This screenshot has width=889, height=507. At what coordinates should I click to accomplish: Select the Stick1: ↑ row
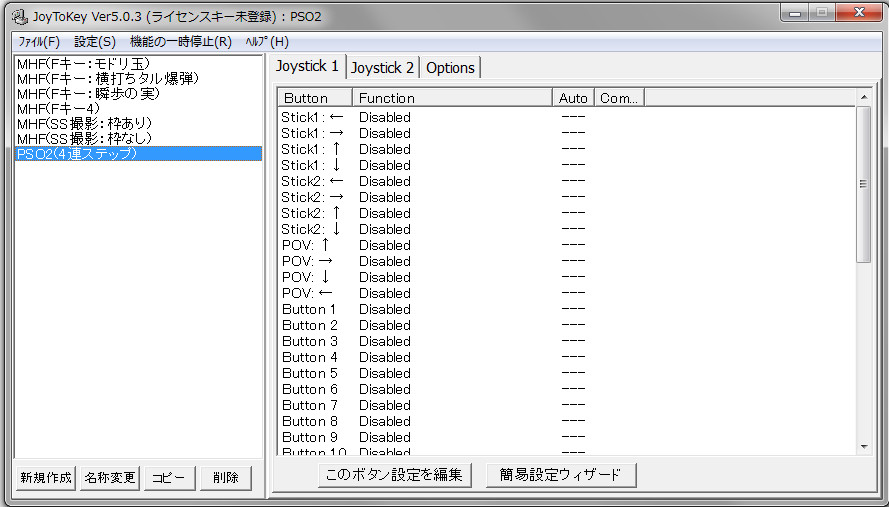click(567, 149)
